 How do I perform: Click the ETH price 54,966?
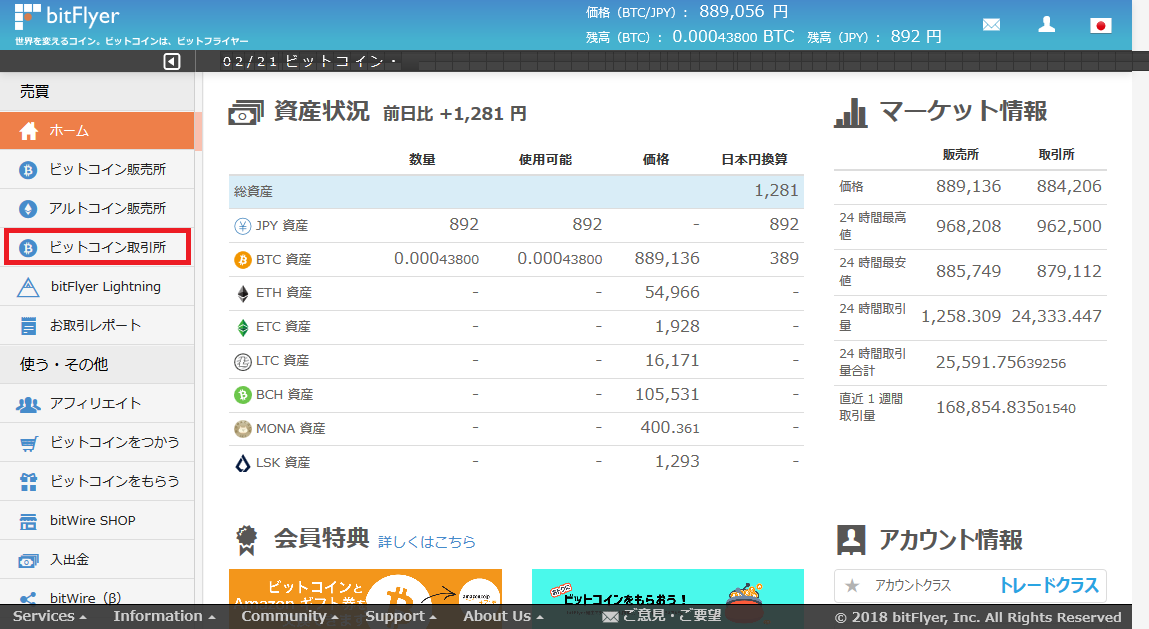[672, 293]
